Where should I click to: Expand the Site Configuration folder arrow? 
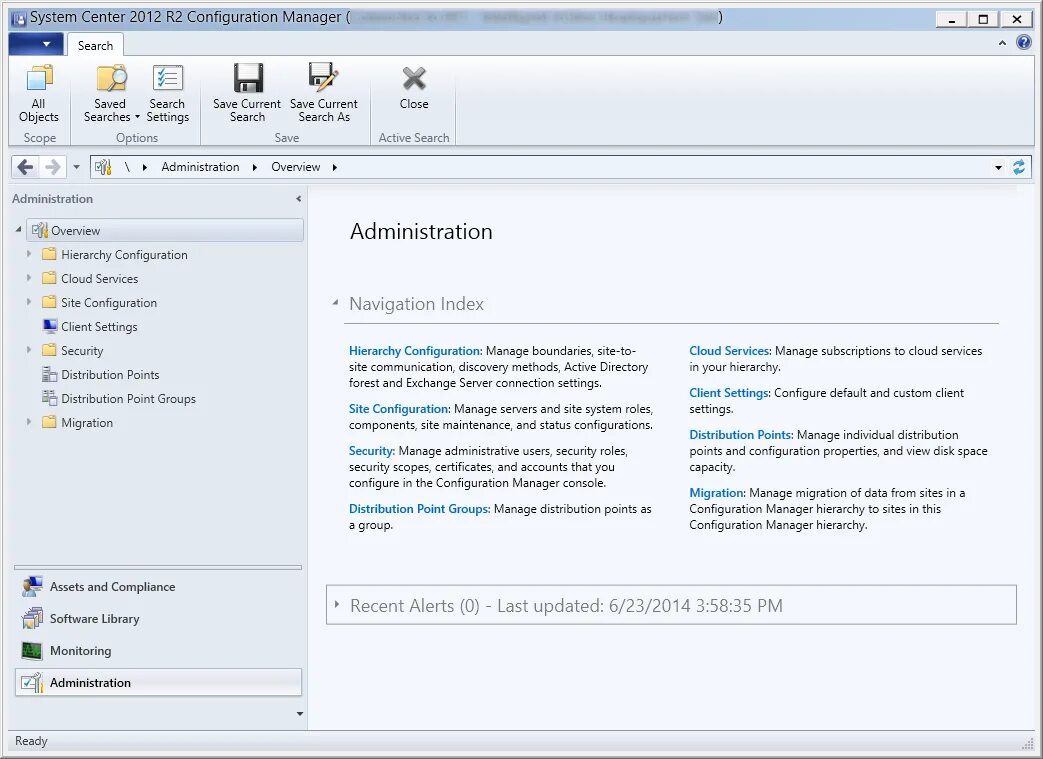[x=29, y=302]
